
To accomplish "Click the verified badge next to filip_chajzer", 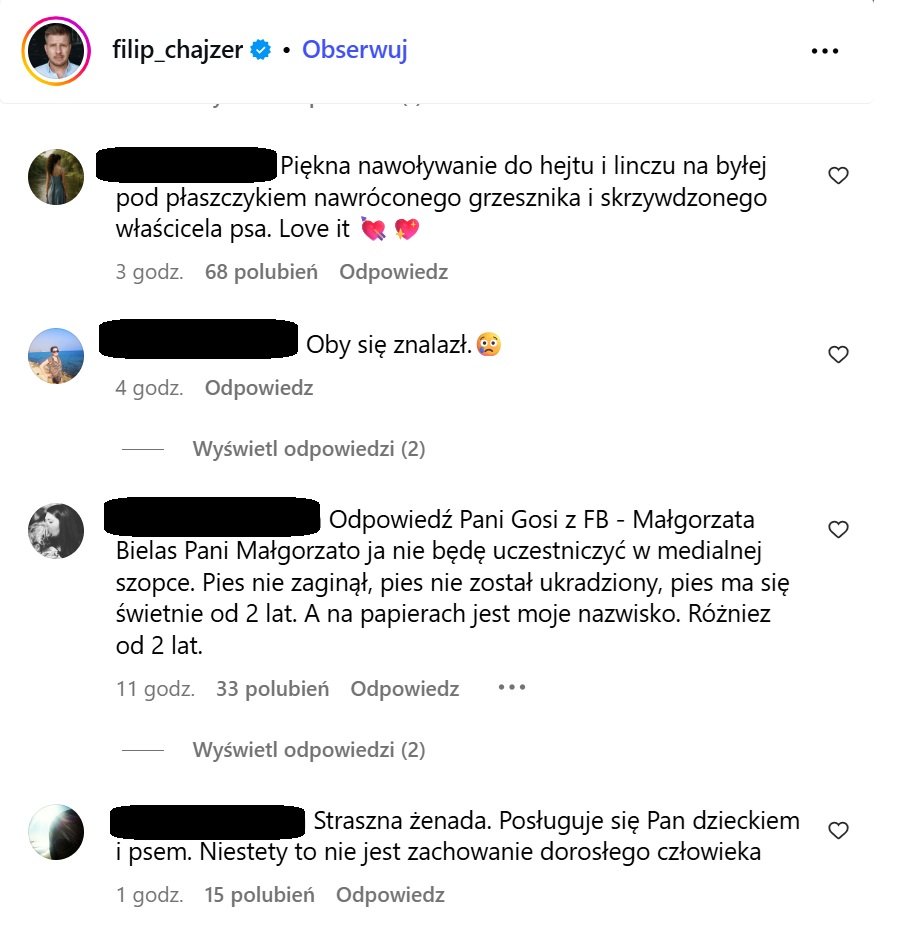I will coord(260,50).
